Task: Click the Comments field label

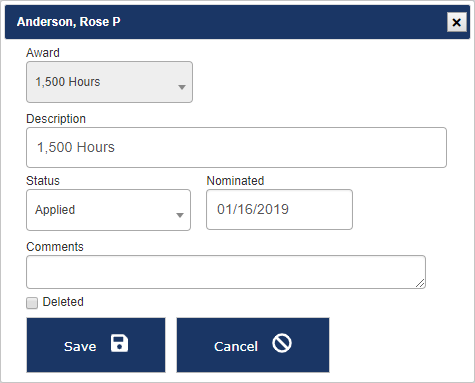Action: [55, 247]
